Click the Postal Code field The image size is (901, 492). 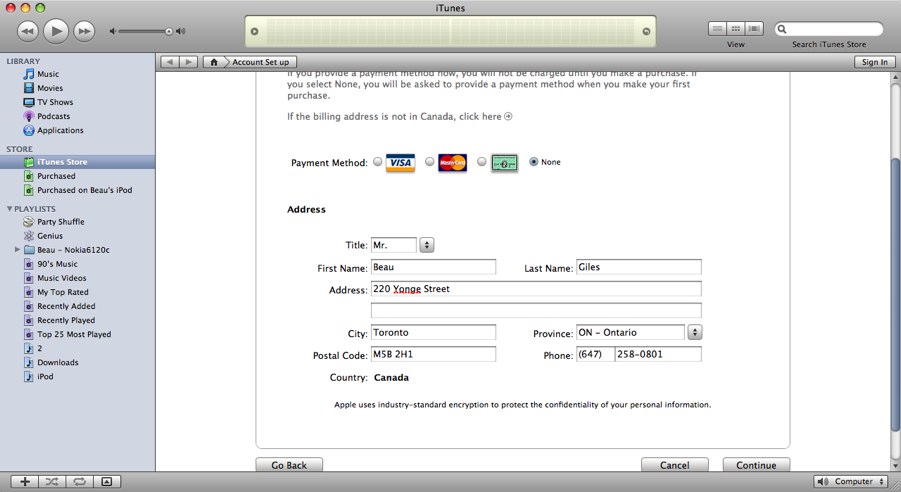pos(433,354)
